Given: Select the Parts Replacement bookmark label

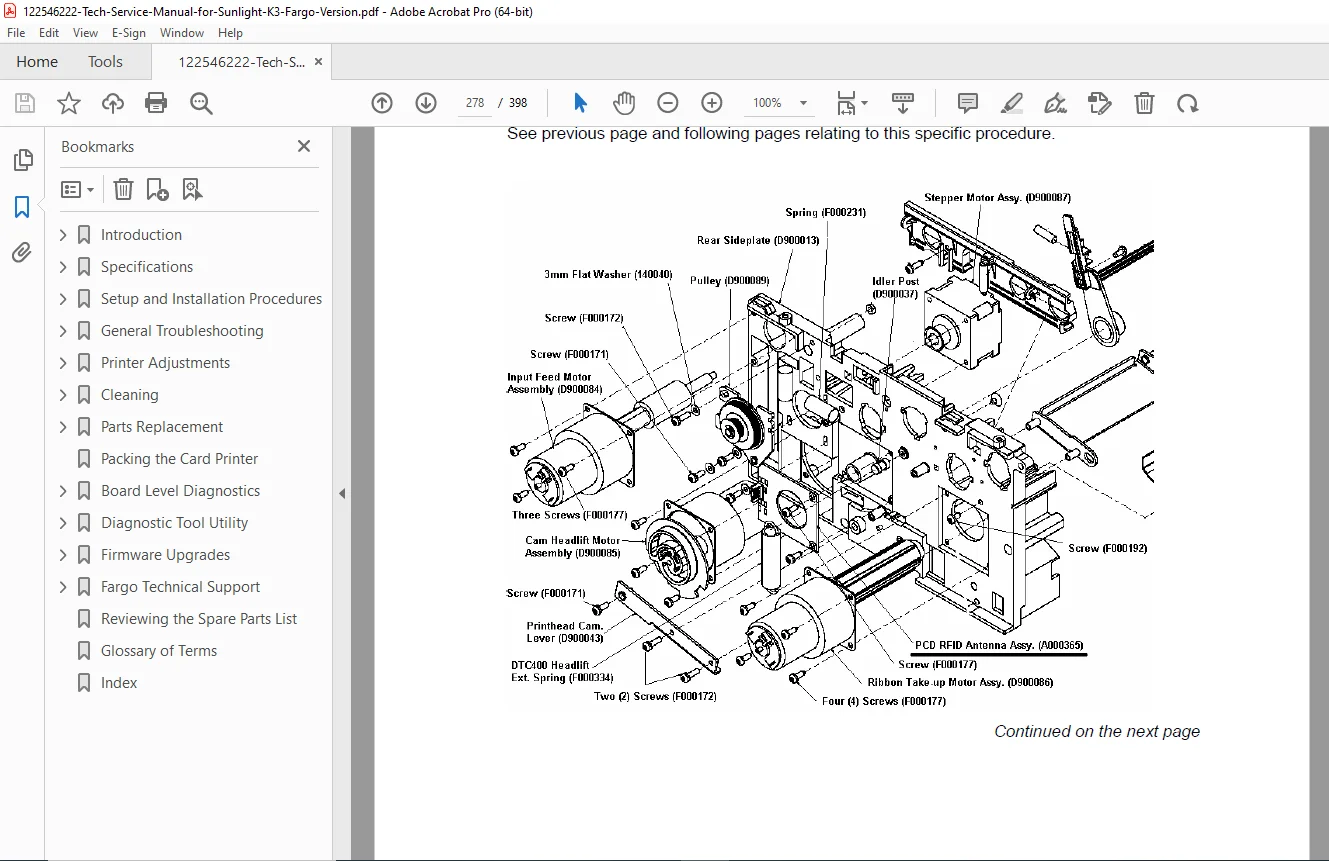Looking at the screenshot, I should coord(162,427).
